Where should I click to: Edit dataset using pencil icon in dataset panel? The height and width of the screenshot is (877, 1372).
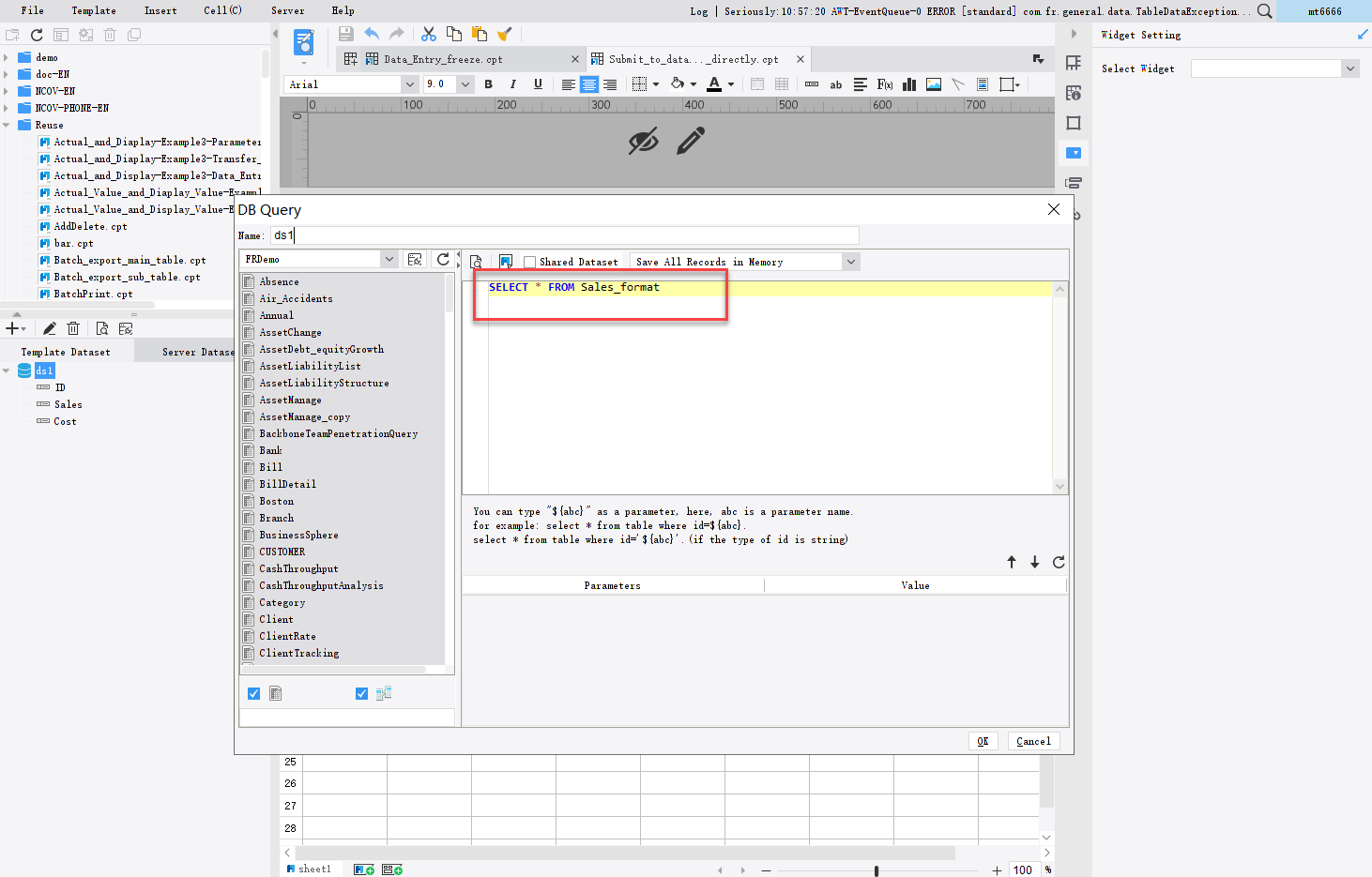49,328
